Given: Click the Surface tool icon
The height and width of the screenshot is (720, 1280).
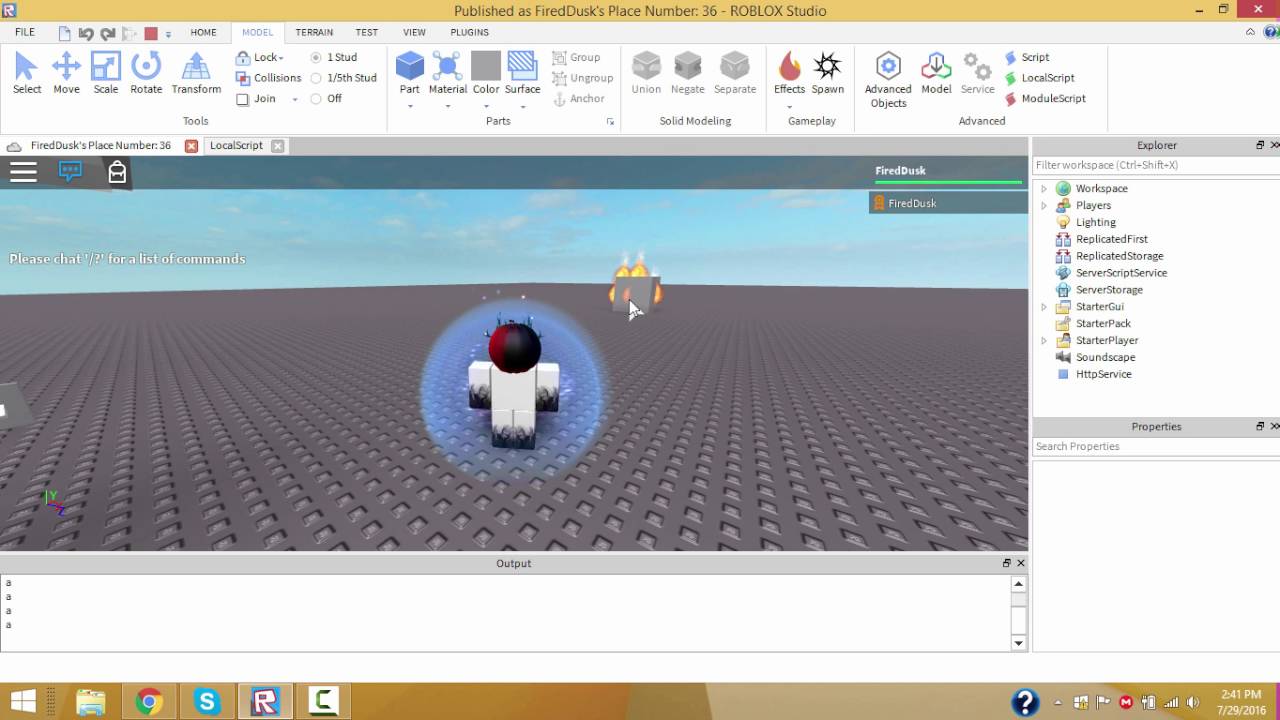Looking at the screenshot, I should point(522,66).
